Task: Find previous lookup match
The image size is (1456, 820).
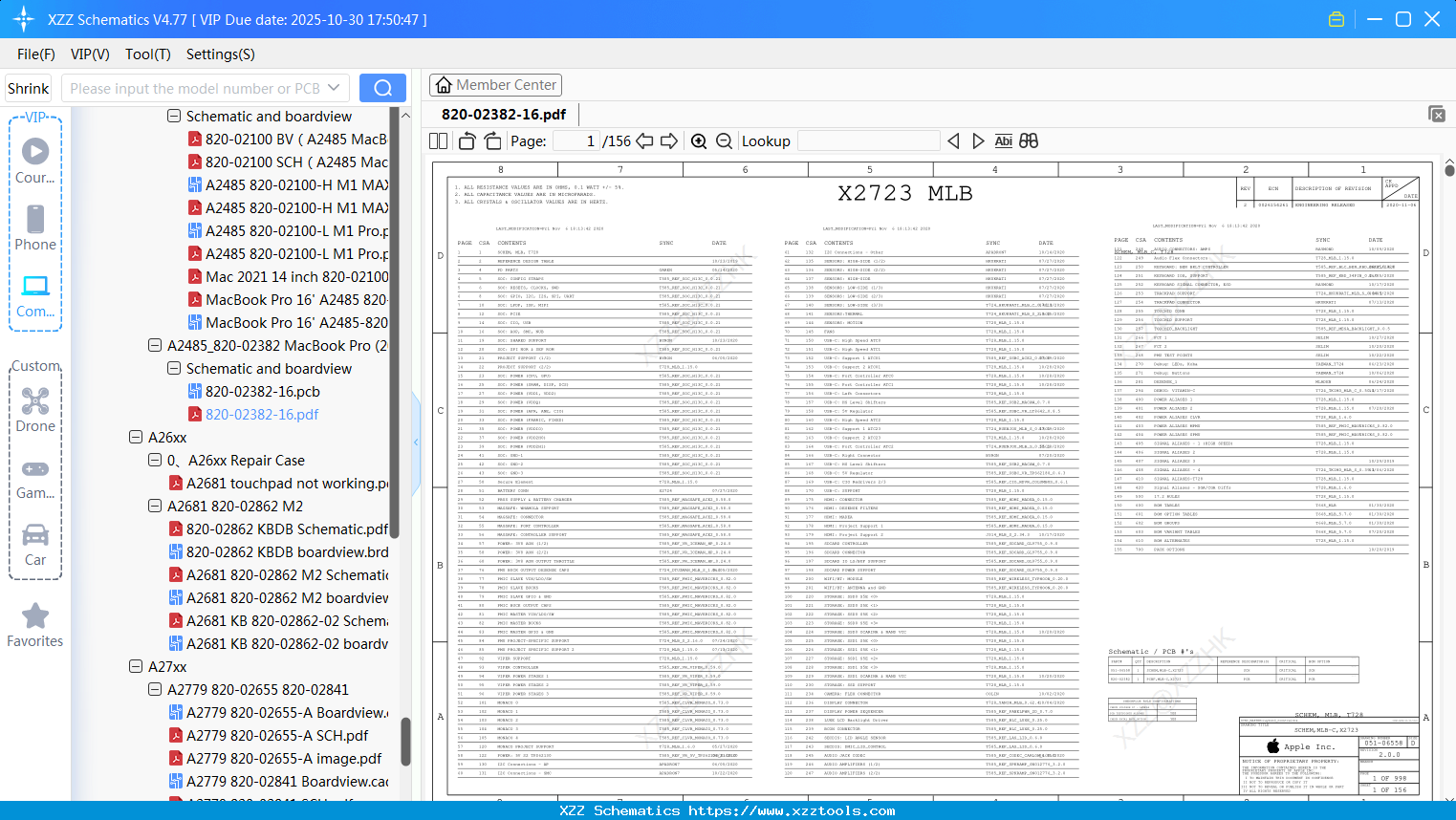Action: pos(953,141)
